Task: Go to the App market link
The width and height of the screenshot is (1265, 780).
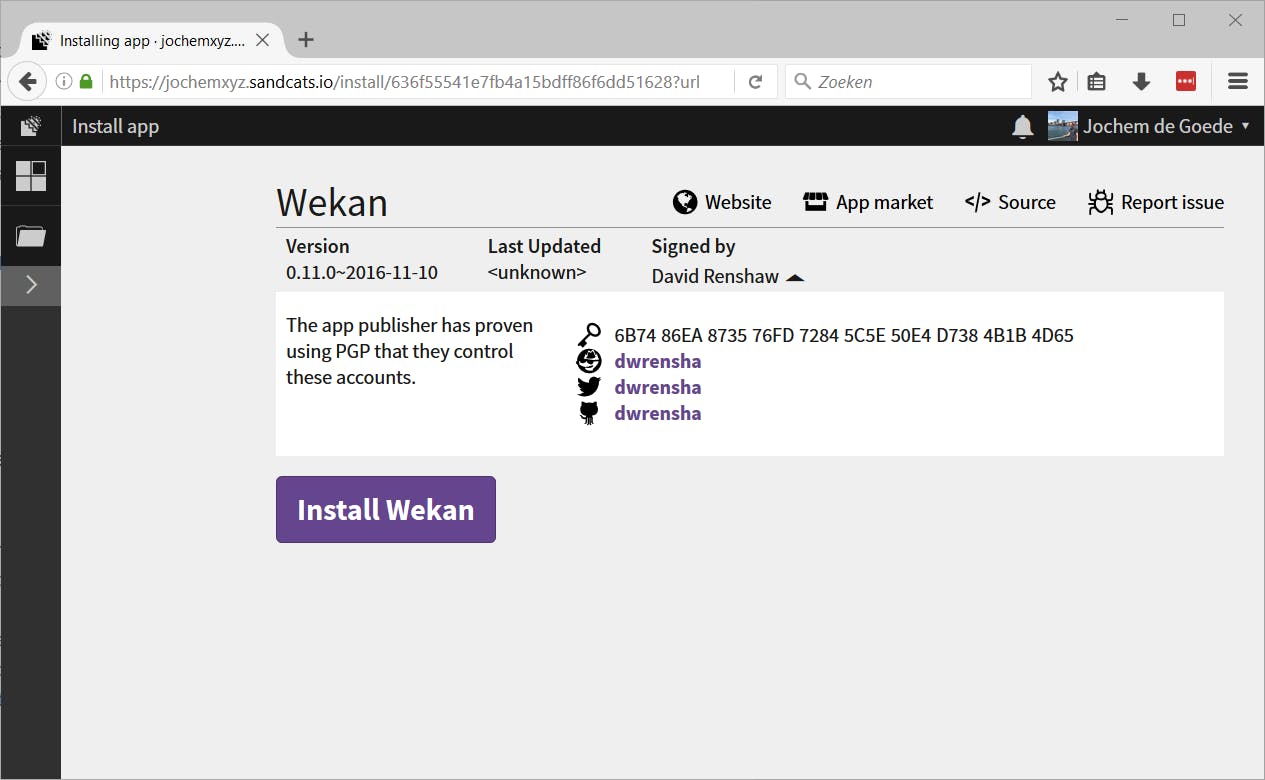Action: click(868, 202)
